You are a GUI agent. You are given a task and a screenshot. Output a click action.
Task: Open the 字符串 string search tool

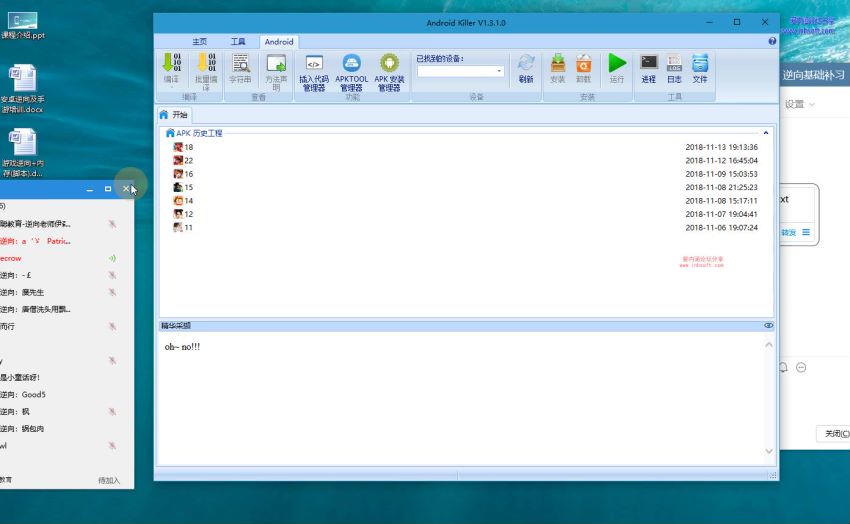pos(240,68)
